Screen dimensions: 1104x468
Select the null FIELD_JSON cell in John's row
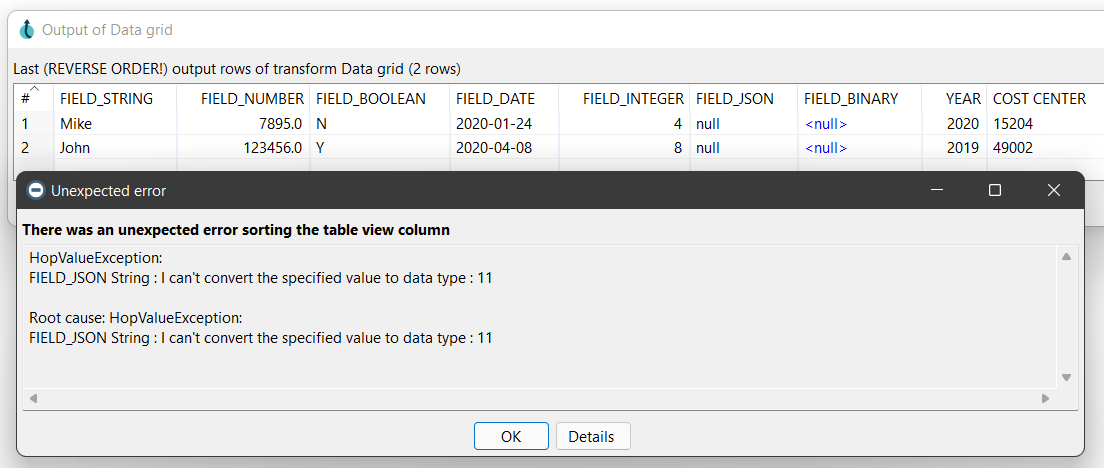(x=744, y=148)
